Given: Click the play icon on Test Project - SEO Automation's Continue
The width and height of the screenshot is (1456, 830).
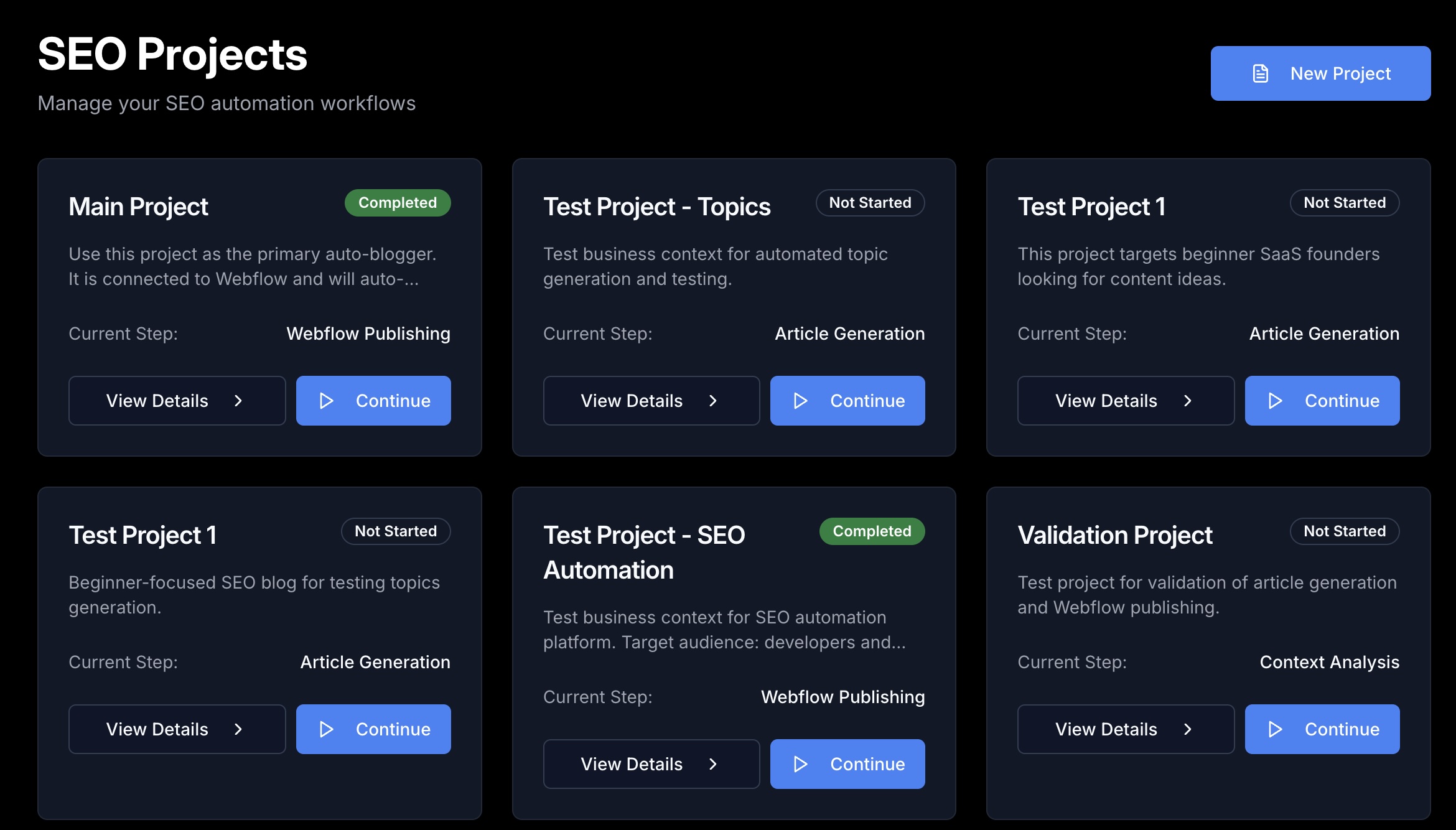Looking at the screenshot, I should pos(801,764).
